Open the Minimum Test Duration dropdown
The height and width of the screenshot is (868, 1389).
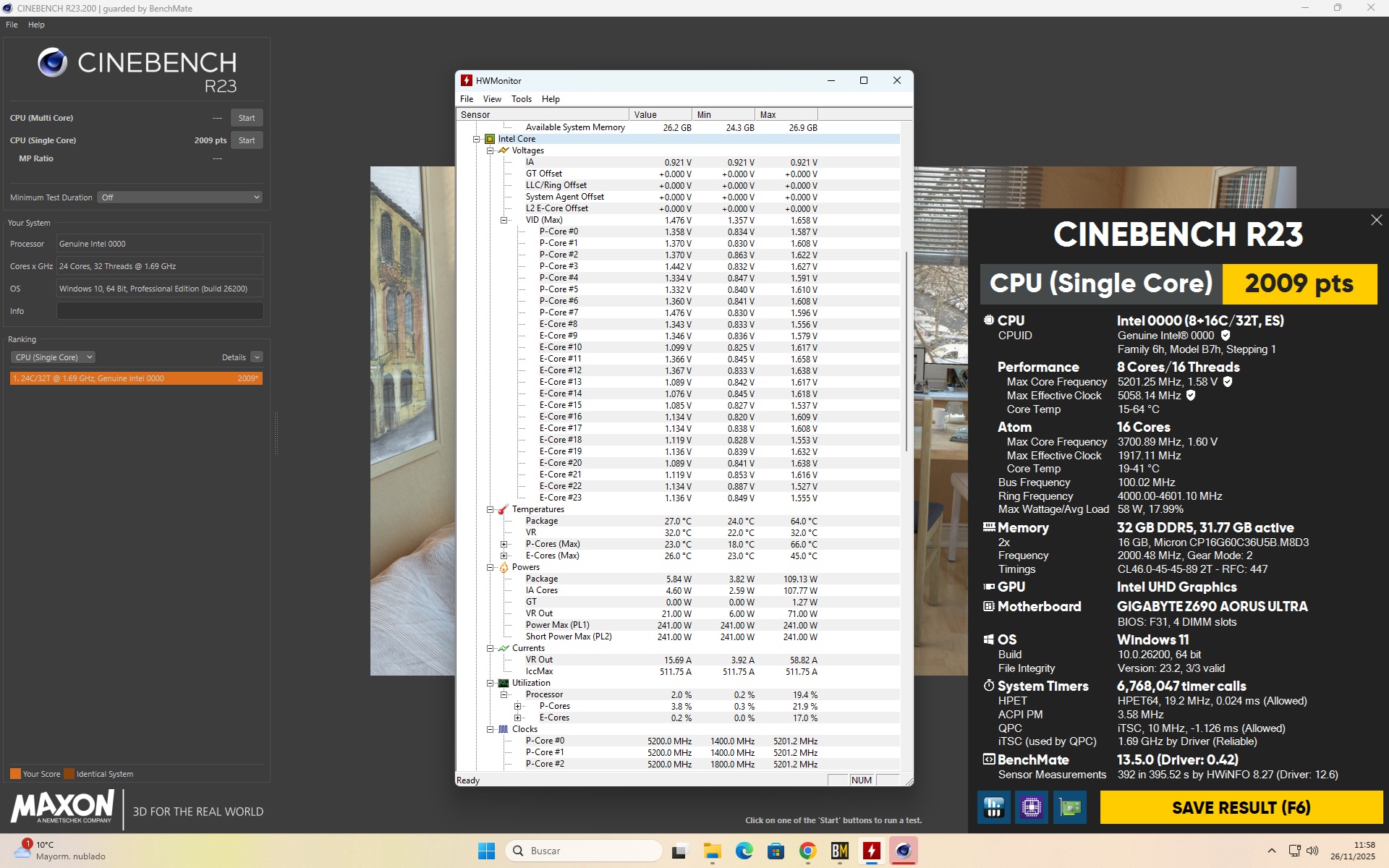click(x=179, y=197)
